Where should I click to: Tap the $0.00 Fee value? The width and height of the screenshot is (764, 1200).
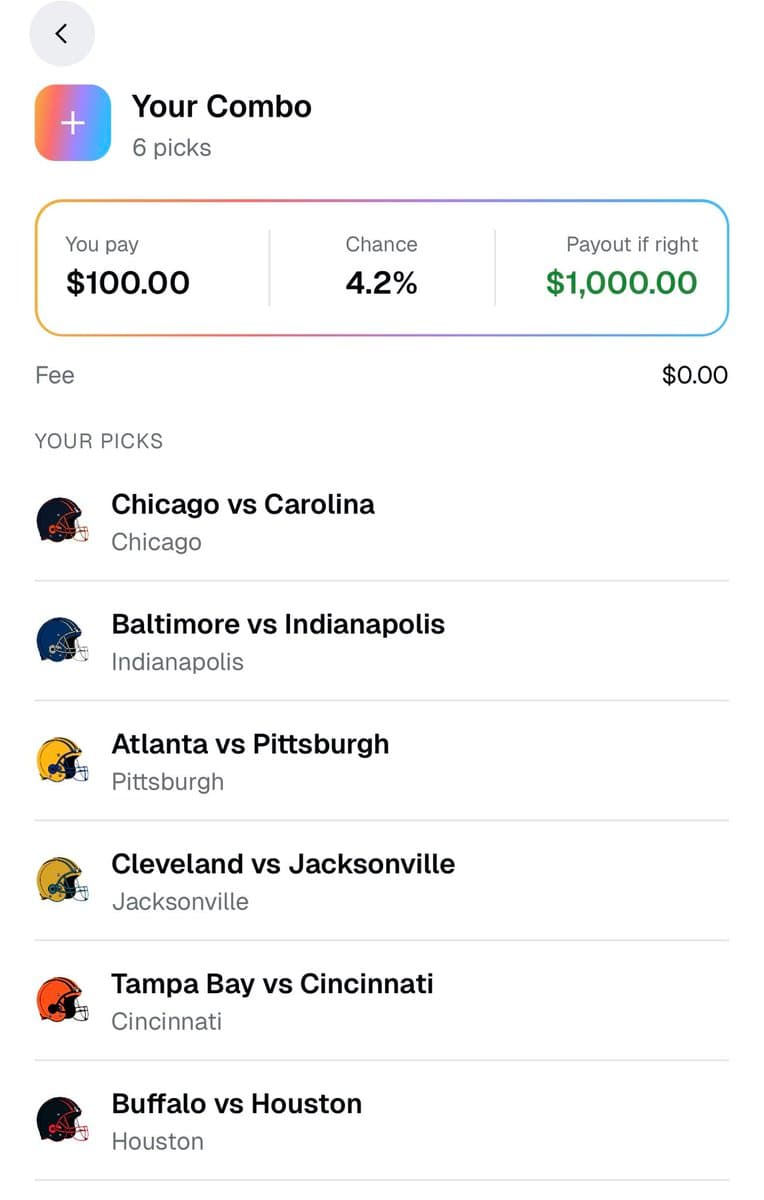[x=695, y=375]
